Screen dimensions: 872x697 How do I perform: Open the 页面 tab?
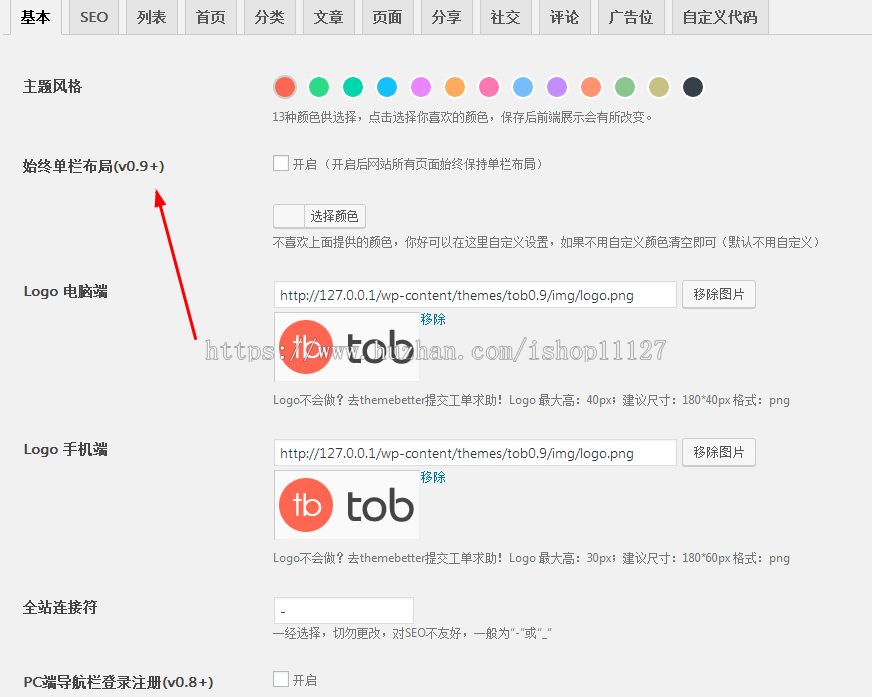(x=388, y=17)
